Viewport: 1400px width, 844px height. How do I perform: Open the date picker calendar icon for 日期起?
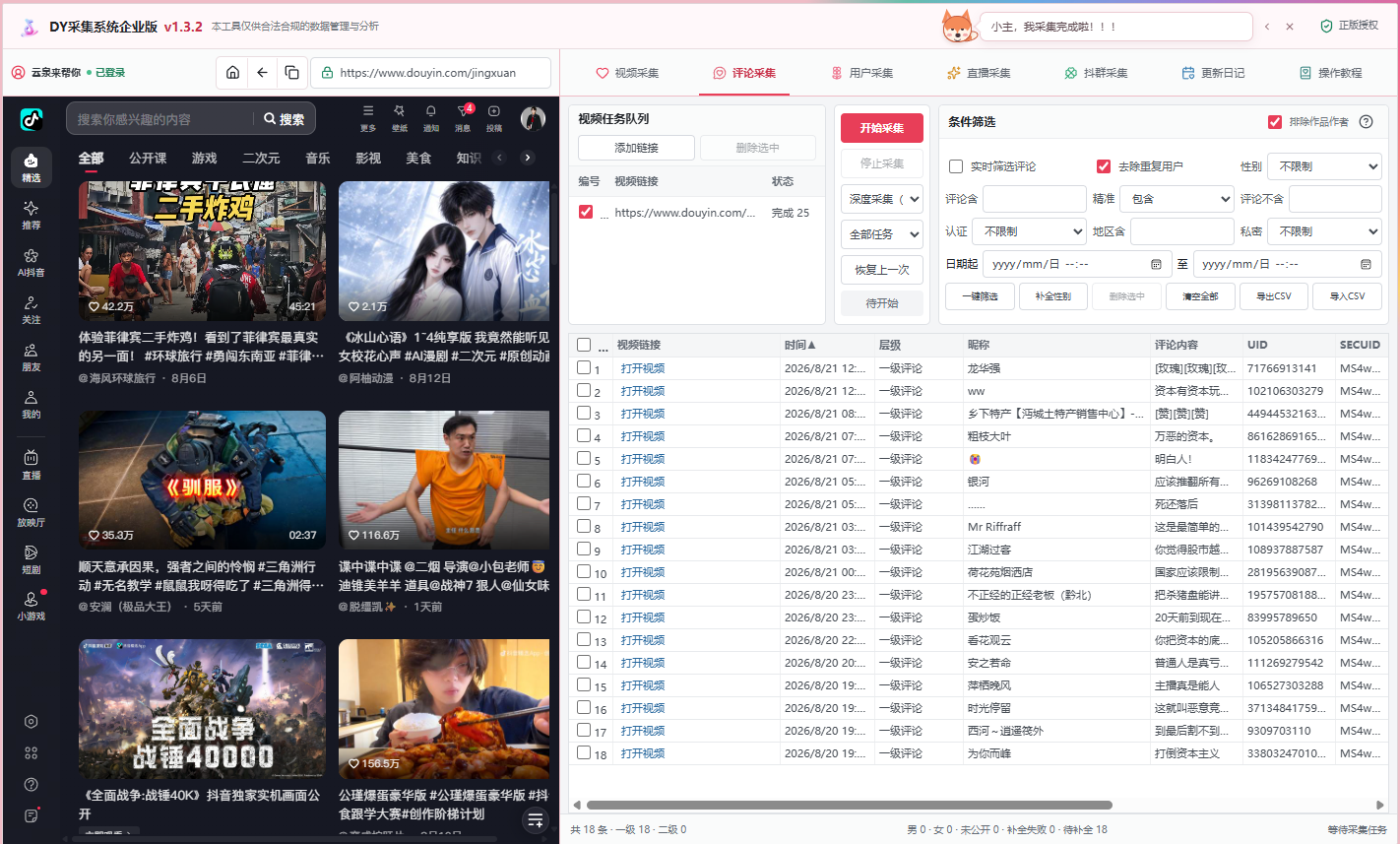click(1156, 264)
